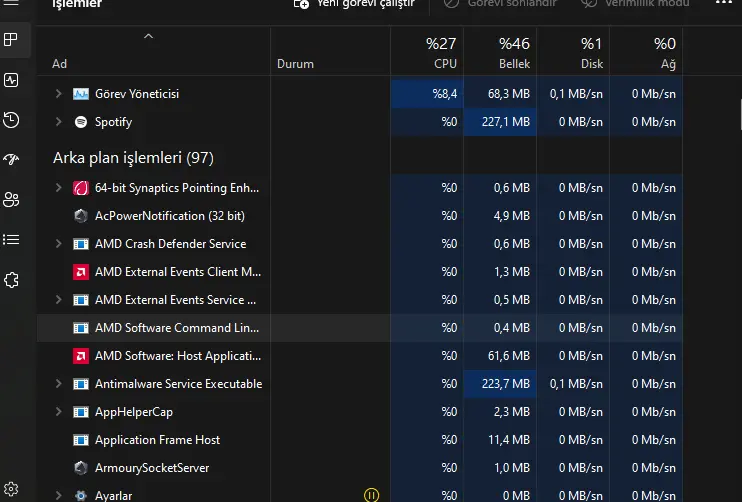Viewport: 742px width, 502px height.
Task: Click the Ayarlar gear process icon
Action: [81, 495]
